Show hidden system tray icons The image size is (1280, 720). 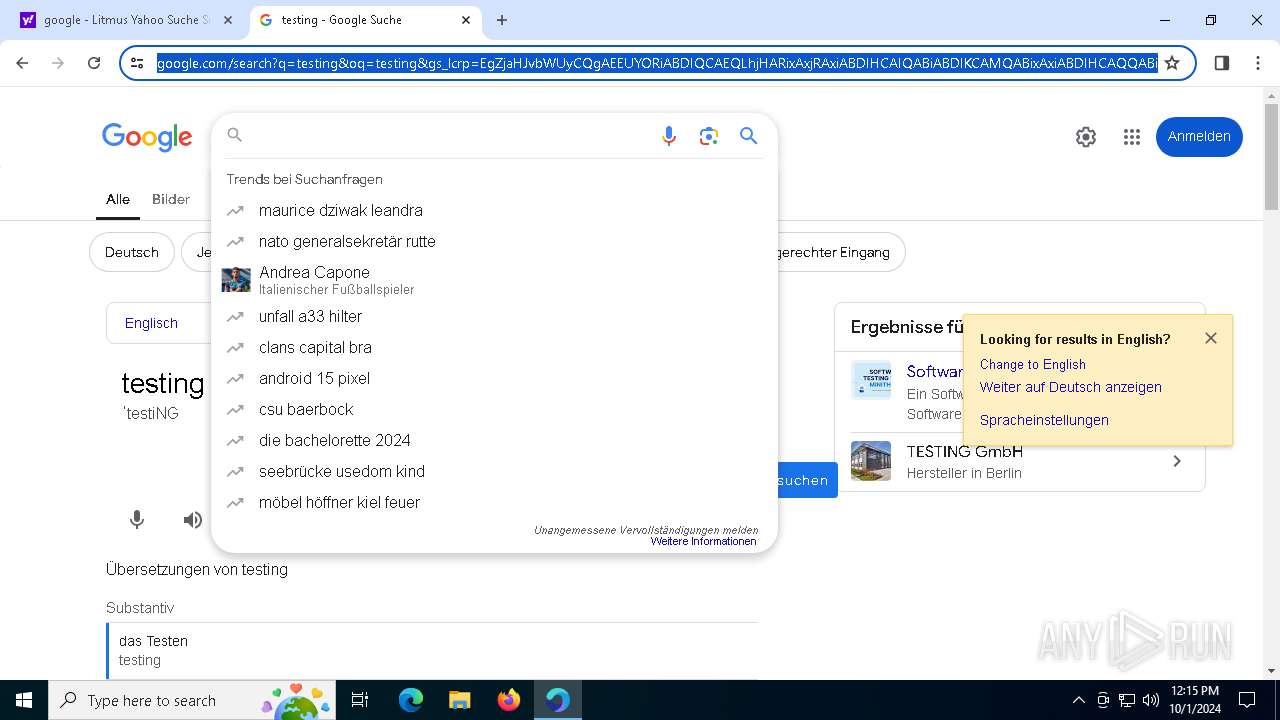click(x=1078, y=700)
